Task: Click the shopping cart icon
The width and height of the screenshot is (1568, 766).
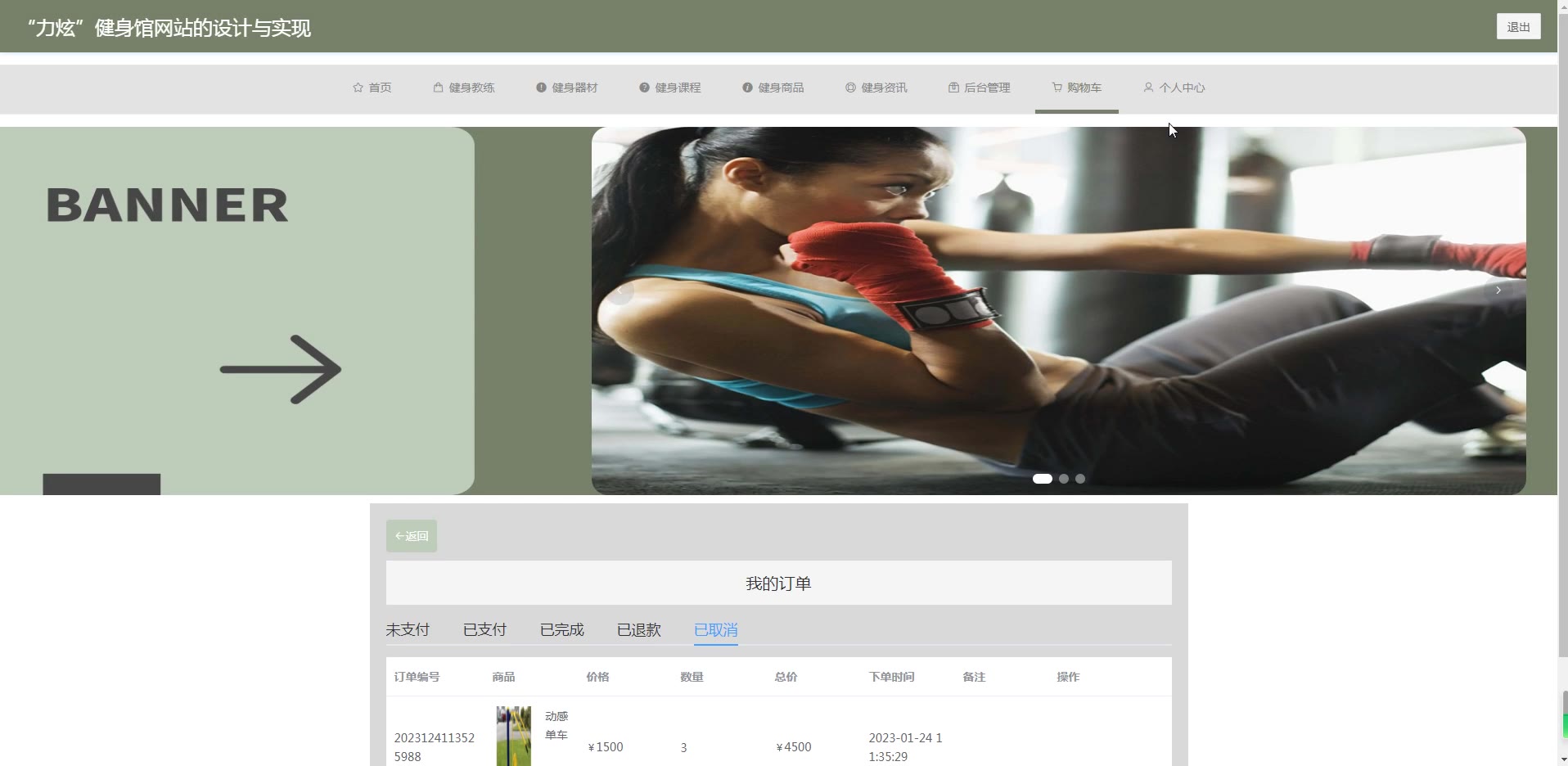Action: 1057,88
